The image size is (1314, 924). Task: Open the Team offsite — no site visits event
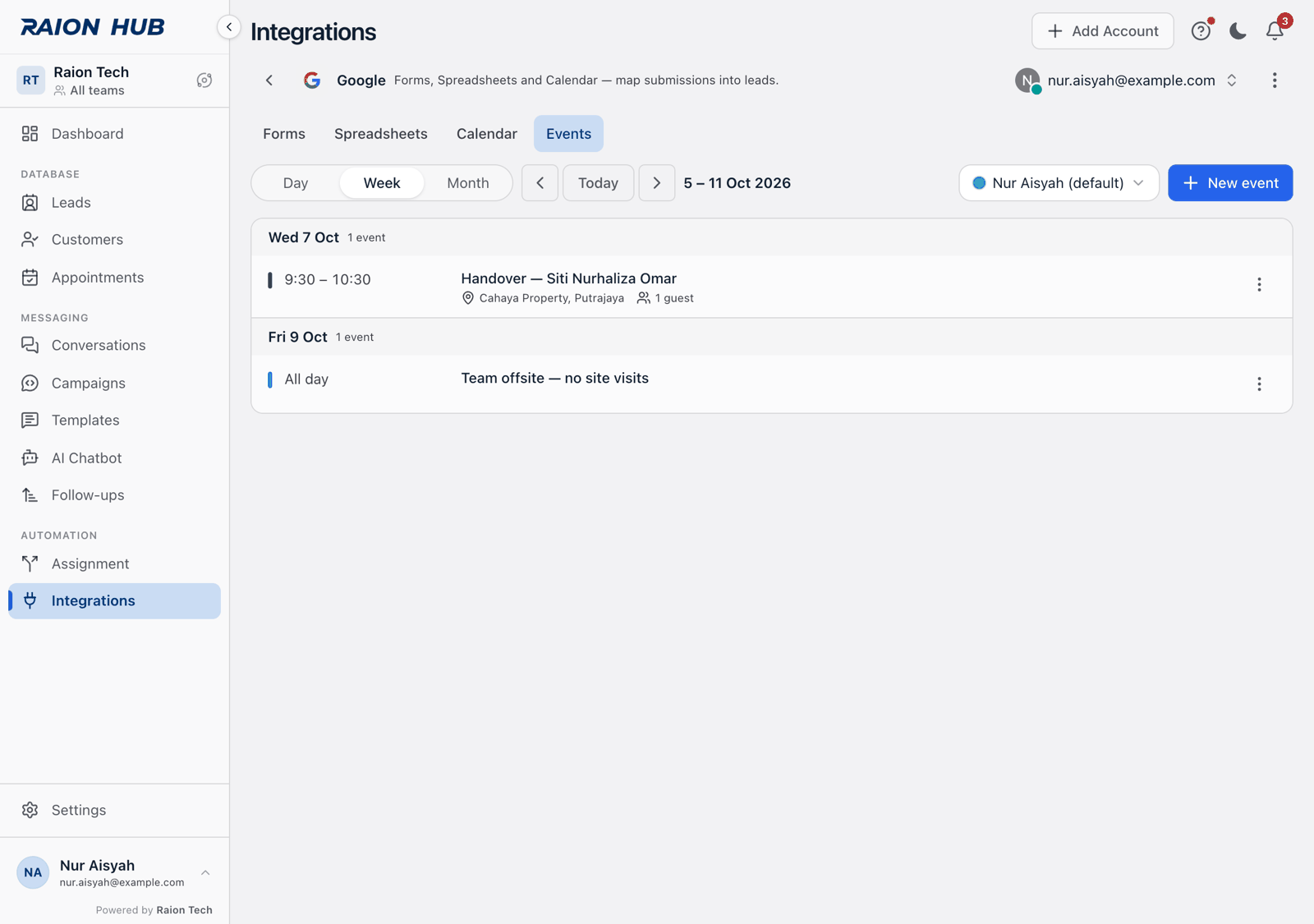pyautogui.click(x=772, y=384)
